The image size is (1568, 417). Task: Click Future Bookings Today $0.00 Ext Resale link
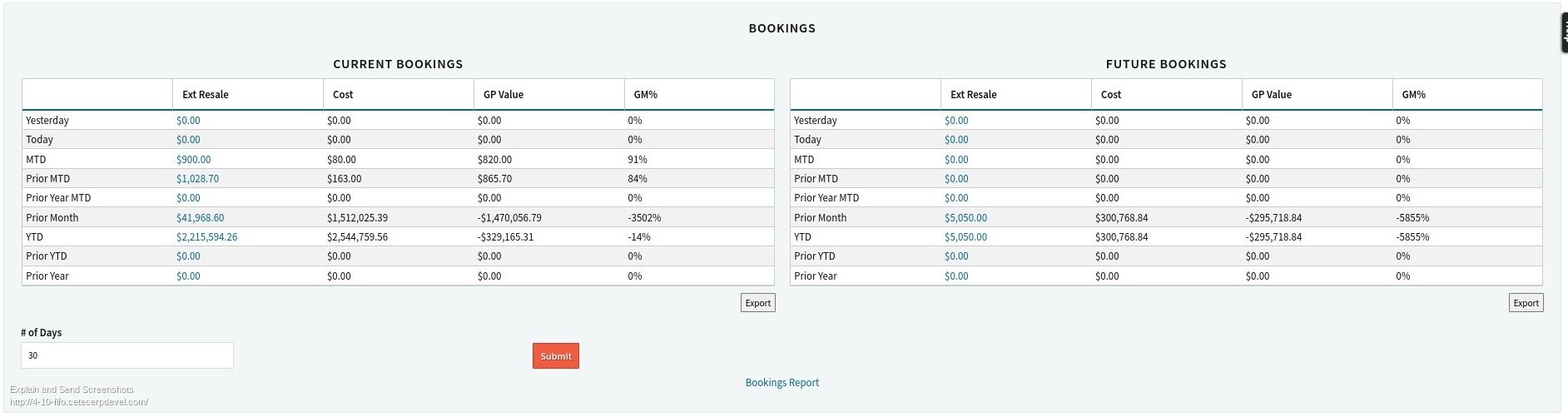tap(956, 140)
